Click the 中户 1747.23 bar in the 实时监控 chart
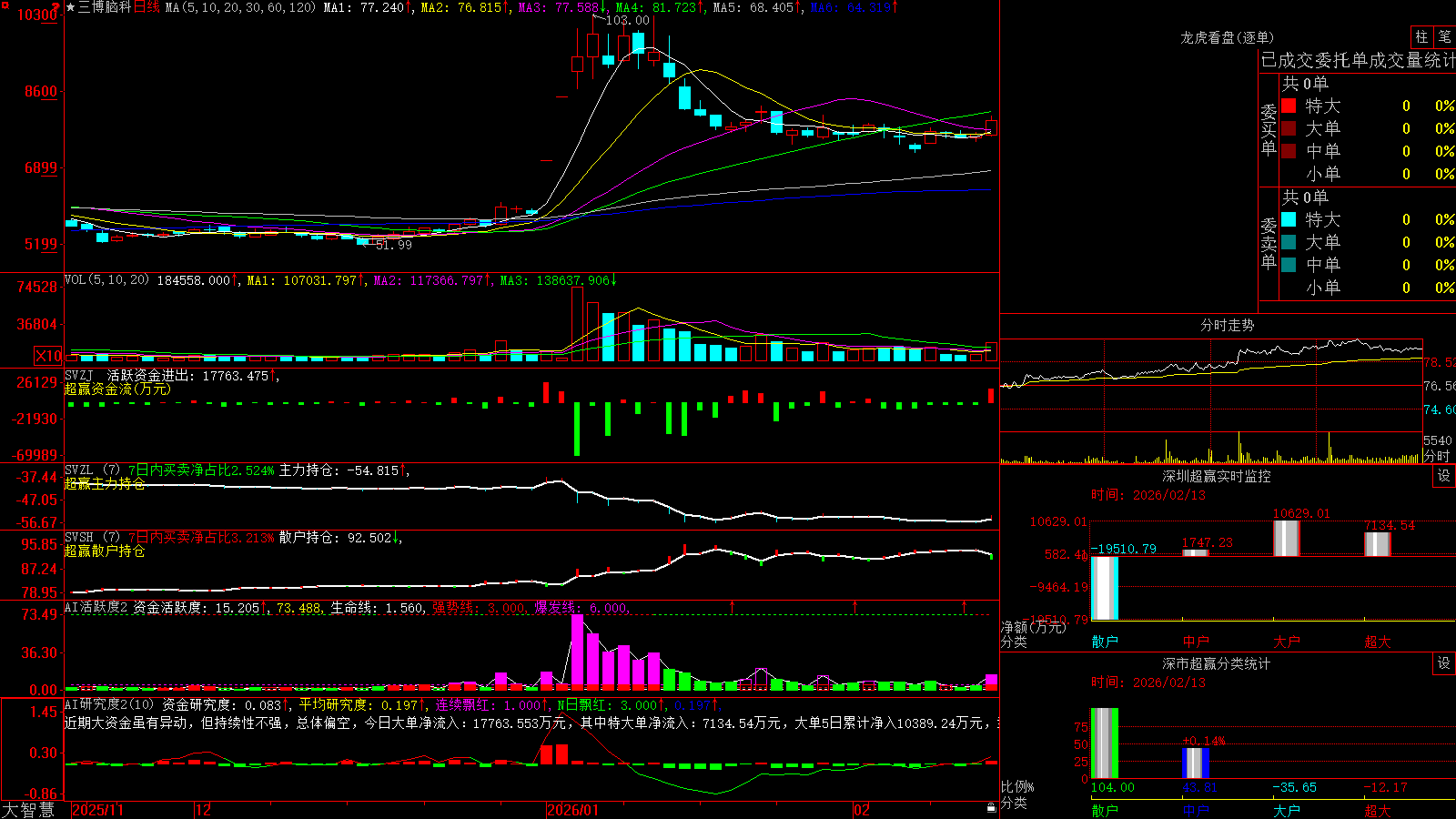The image size is (1456, 819). (1196, 552)
